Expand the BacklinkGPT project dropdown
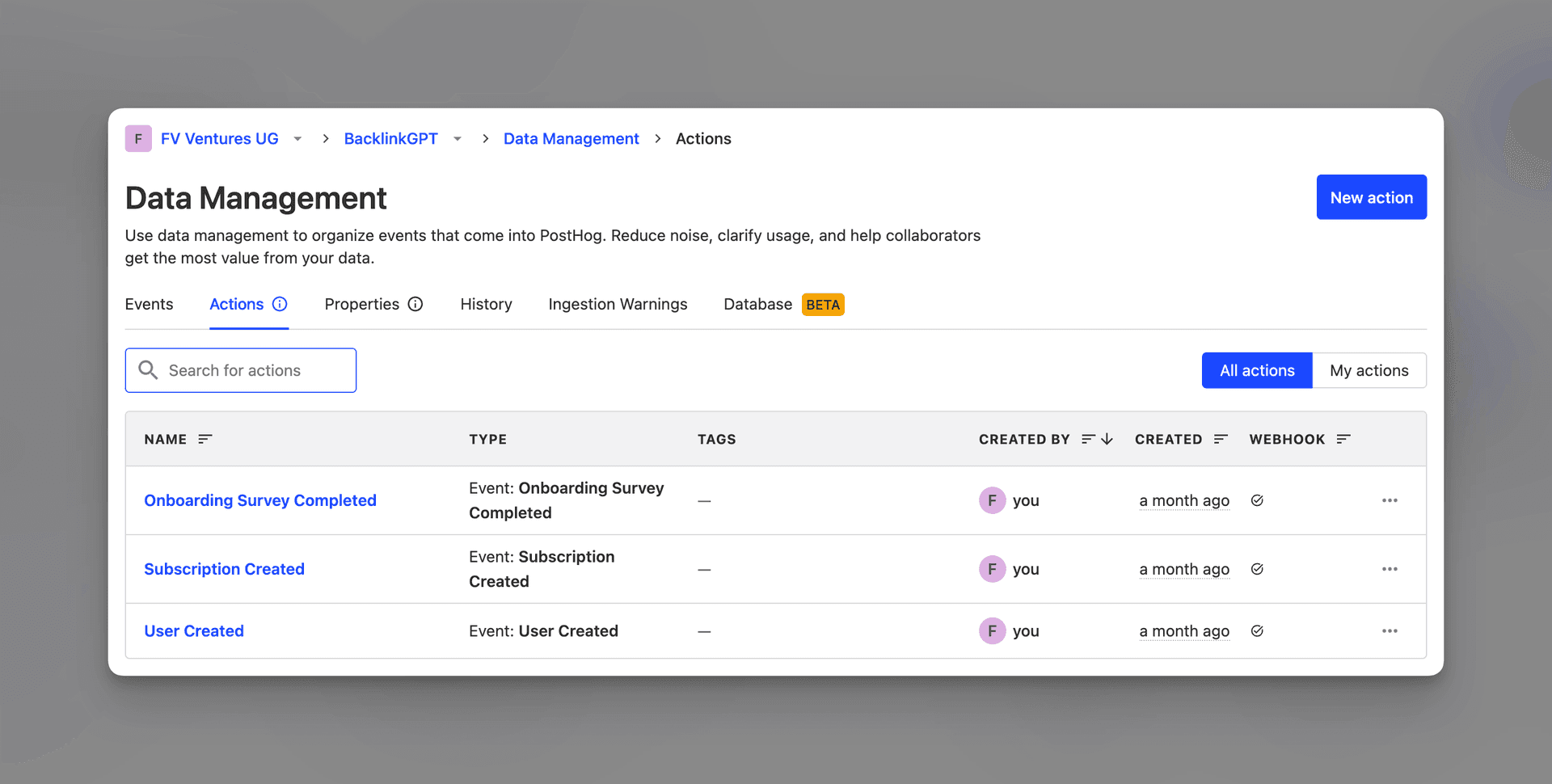This screenshot has width=1552, height=784. pyautogui.click(x=458, y=139)
